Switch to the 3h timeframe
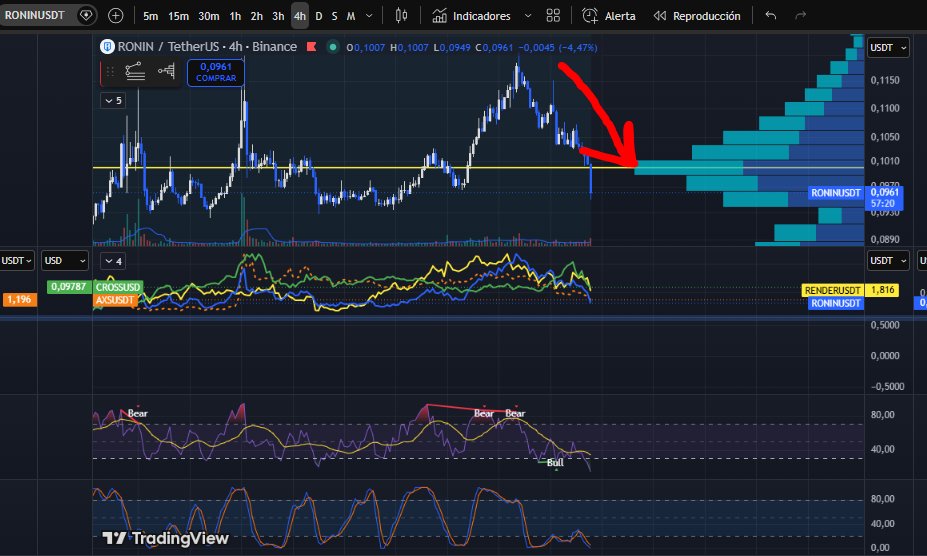Viewport: 927px width, 556px height. click(x=278, y=16)
